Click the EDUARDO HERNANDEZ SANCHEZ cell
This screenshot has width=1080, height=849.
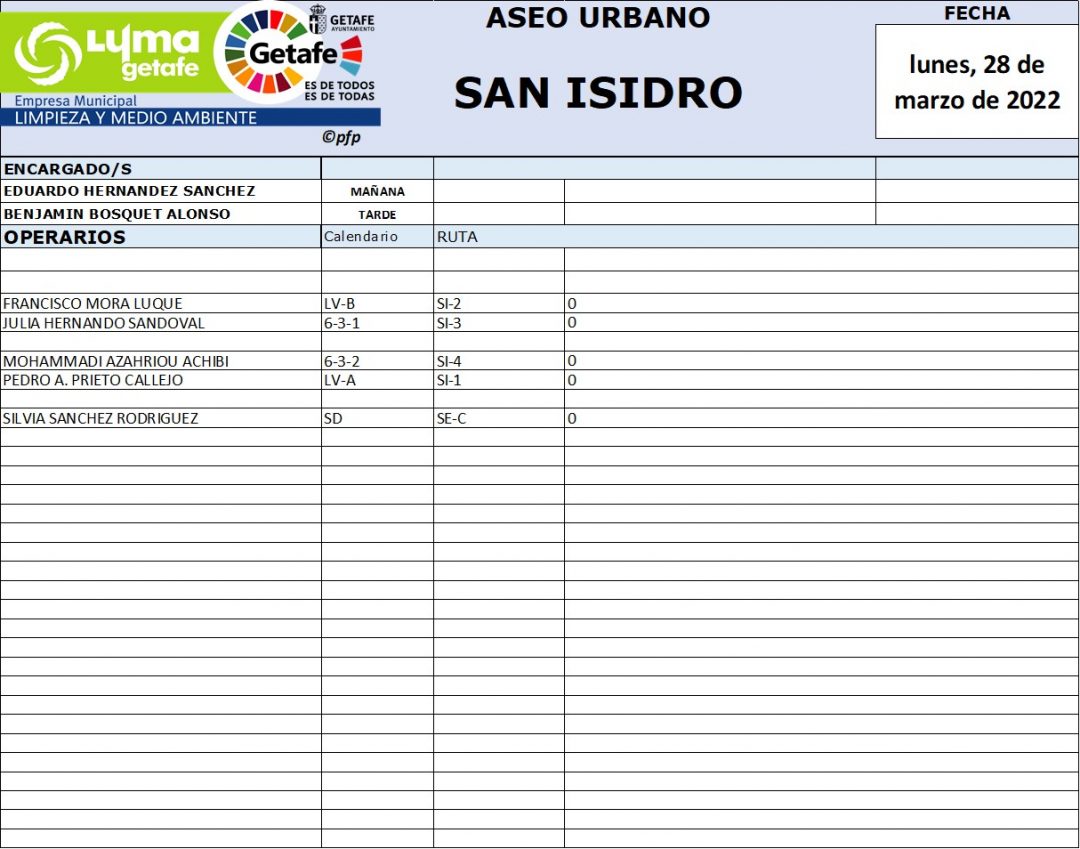coord(130,191)
